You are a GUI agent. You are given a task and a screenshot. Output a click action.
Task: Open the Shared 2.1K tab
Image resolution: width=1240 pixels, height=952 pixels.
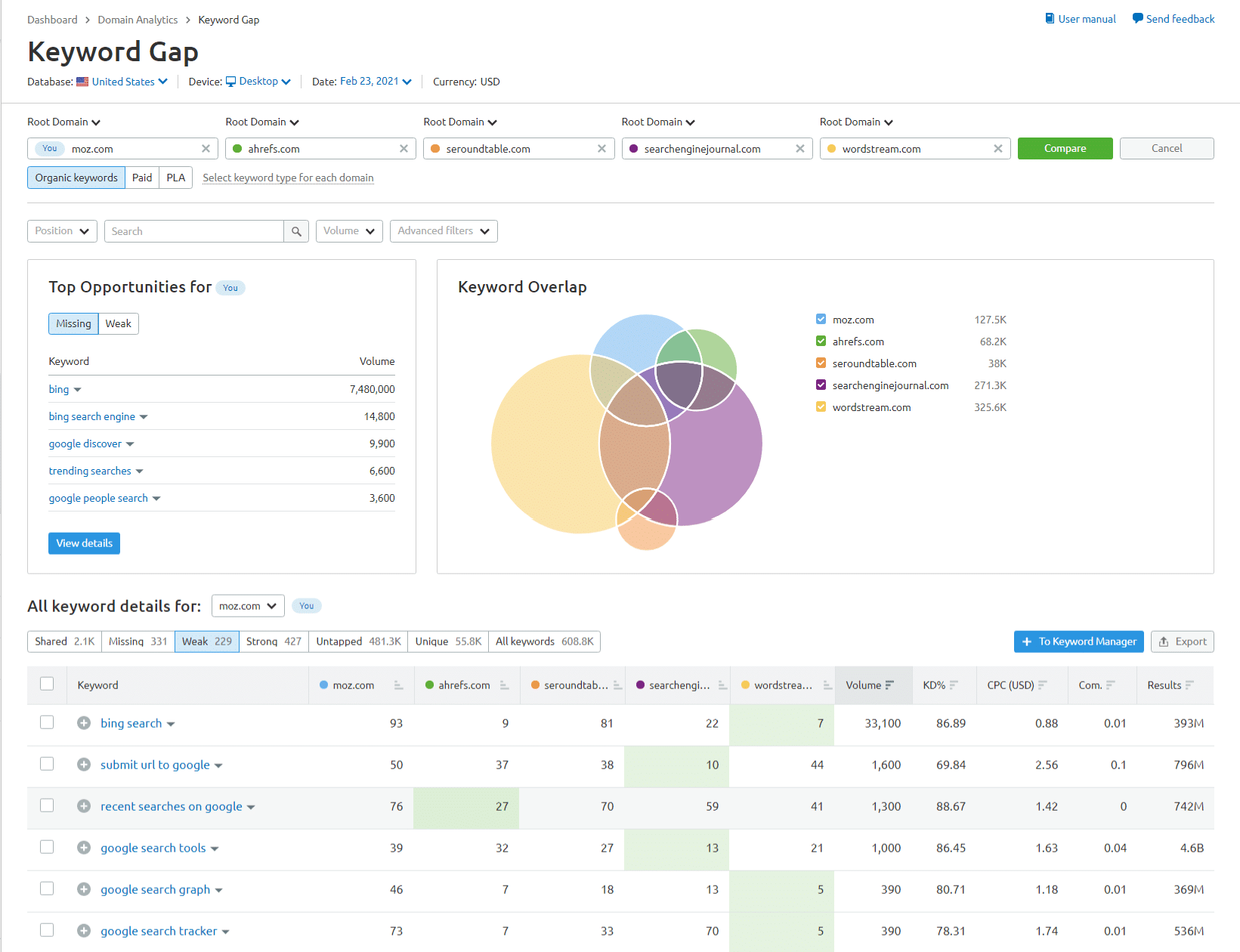click(x=64, y=641)
